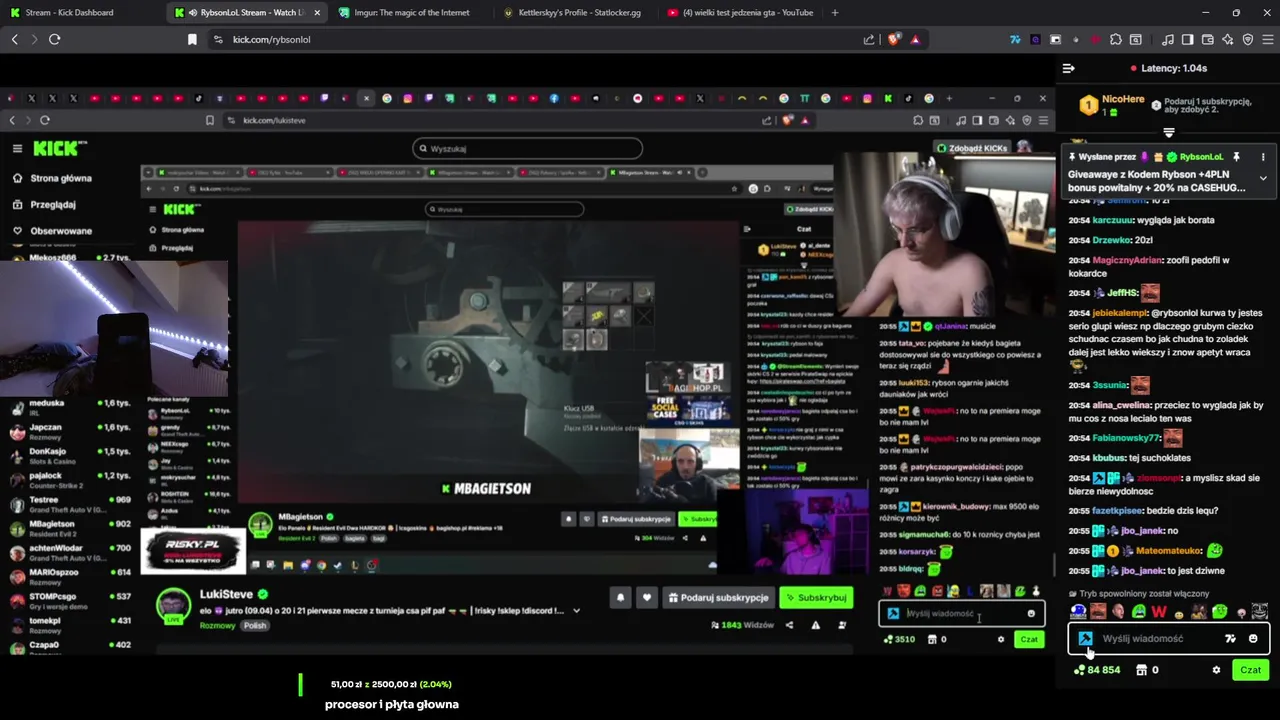Click jbo_janek username in chat
Viewport: 1280px width, 720px height.
point(1141,531)
